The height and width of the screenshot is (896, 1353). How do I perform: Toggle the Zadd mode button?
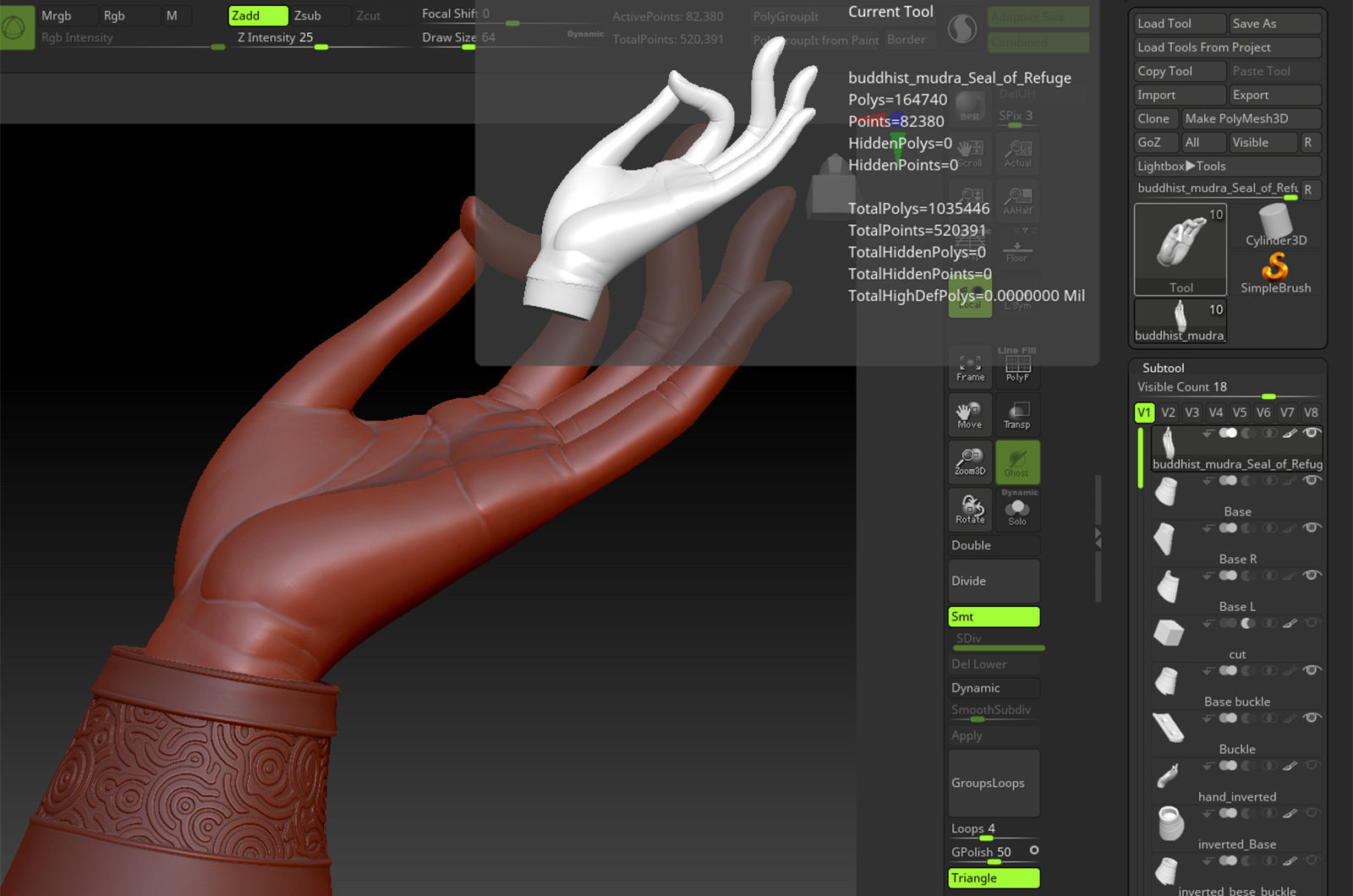[x=258, y=15]
